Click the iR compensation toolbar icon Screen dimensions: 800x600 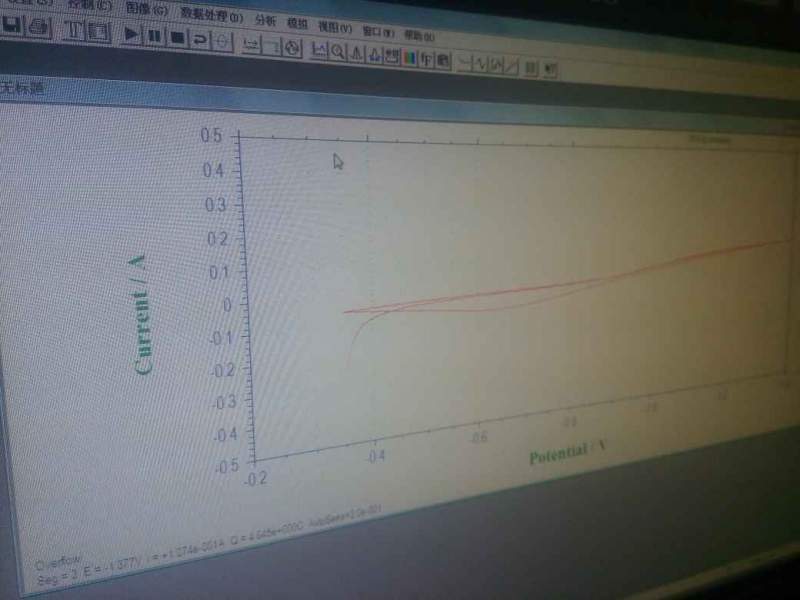(251, 44)
